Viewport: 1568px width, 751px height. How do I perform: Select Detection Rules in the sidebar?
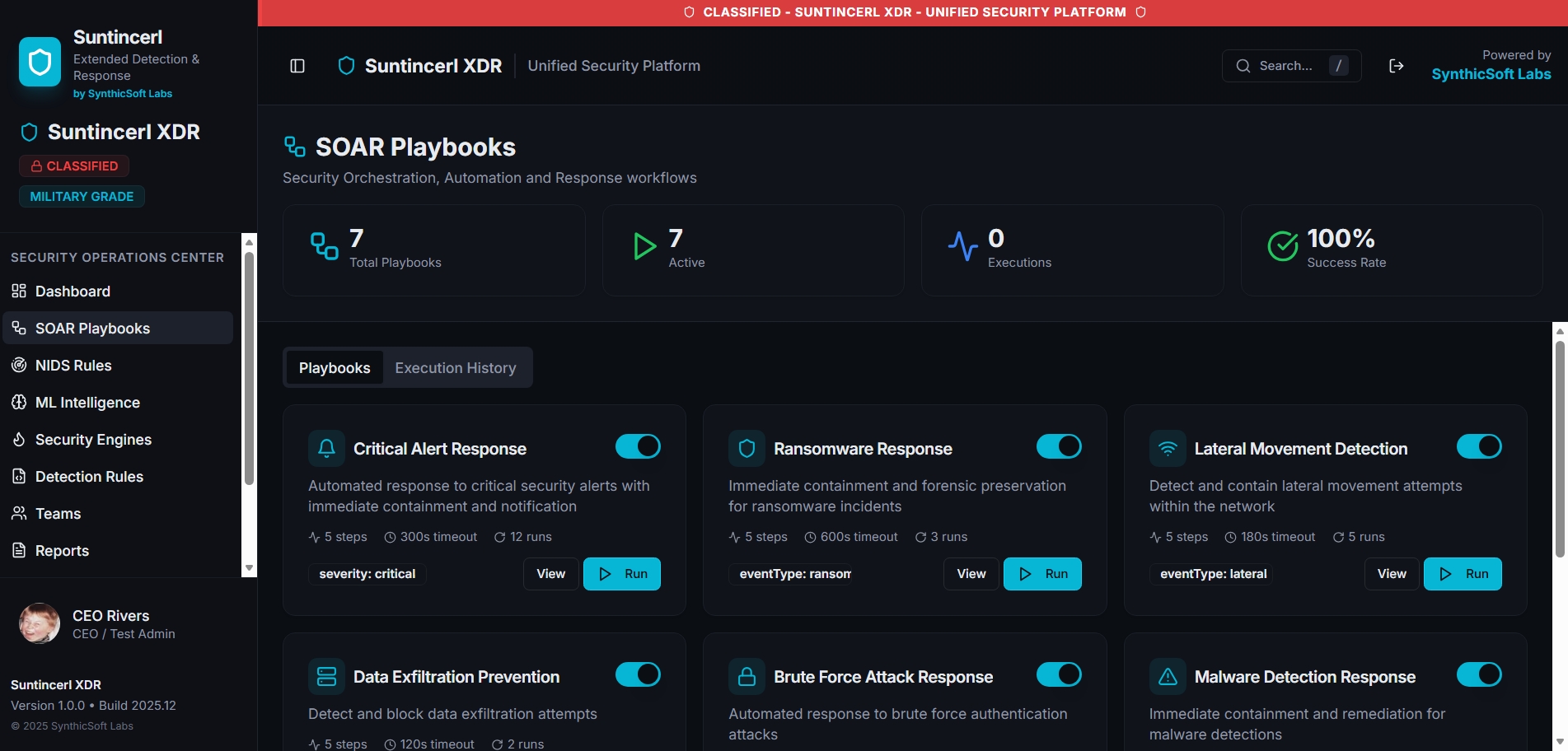tap(89, 476)
